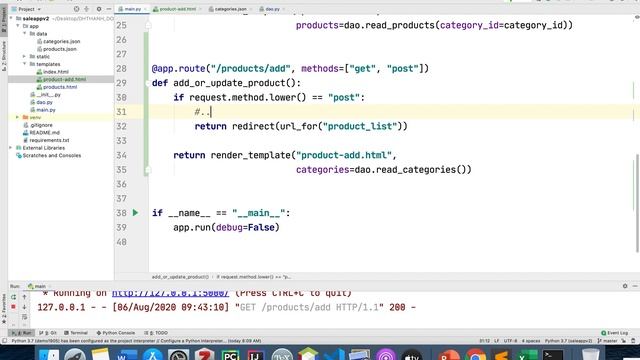Select requirements.txt in project tree
This screenshot has width=640, height=360.
pos(49,140)
